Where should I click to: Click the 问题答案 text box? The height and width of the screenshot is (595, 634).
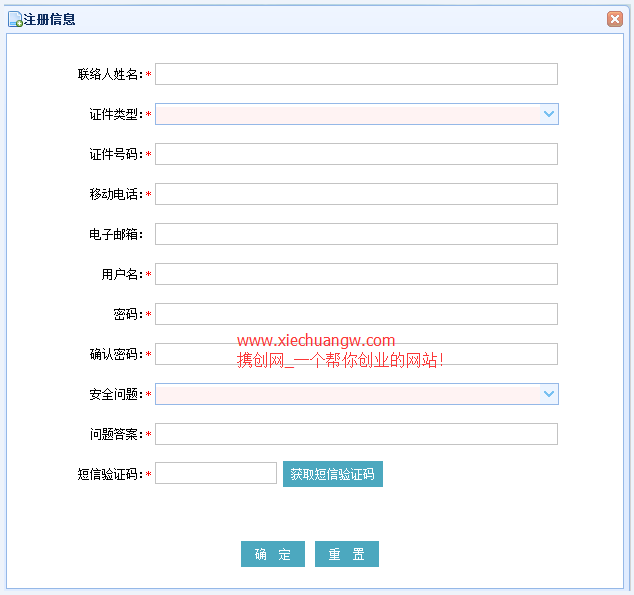[x=356, y=434]
